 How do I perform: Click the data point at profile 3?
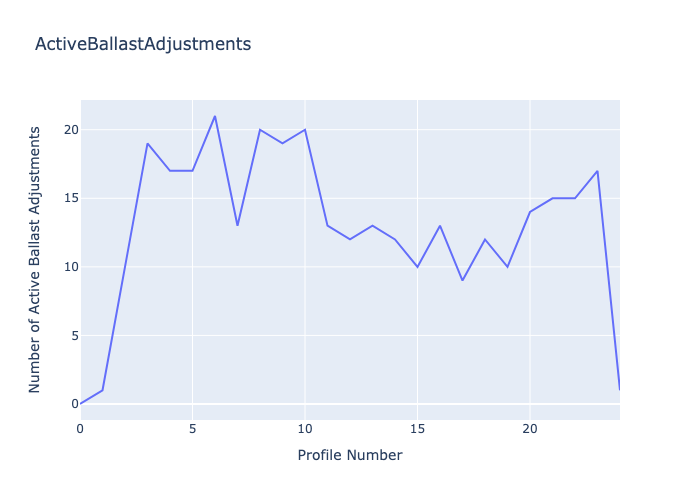pyautogui.click(x=148, y=143)
